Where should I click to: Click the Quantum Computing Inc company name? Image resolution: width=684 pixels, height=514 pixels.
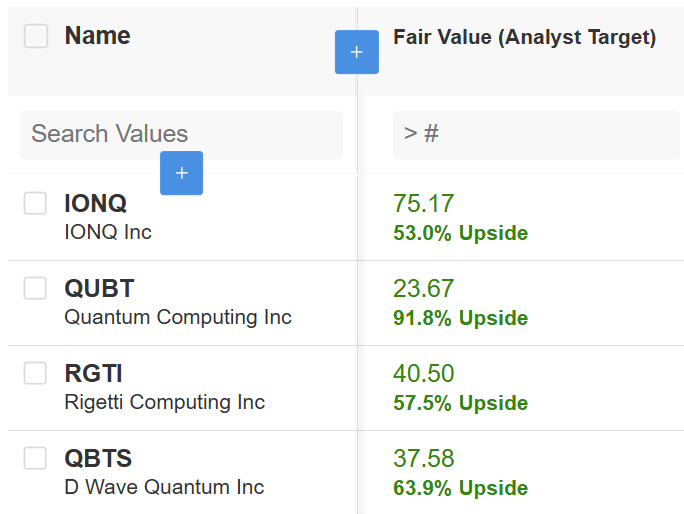click(178, 317)
